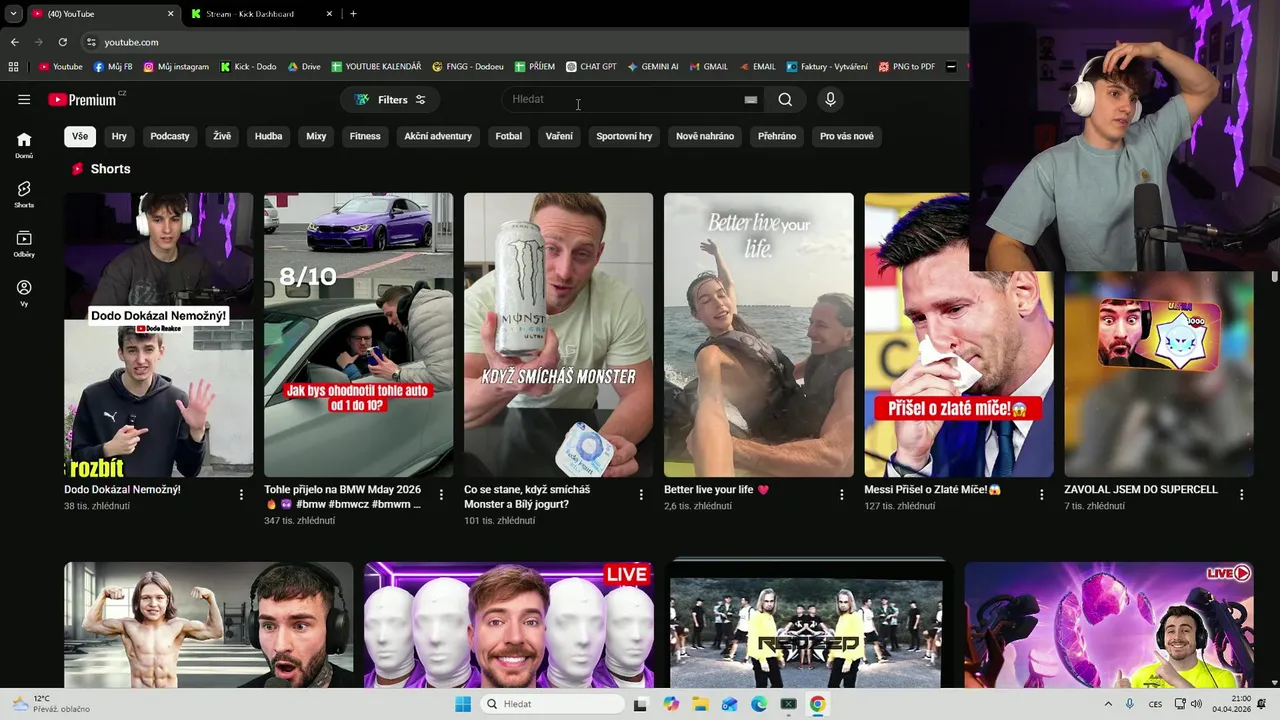Image resolution: width=1280 pixels, height=720 pixels.
Task: Start voice search with microphone icon
Action: point(830,99)
